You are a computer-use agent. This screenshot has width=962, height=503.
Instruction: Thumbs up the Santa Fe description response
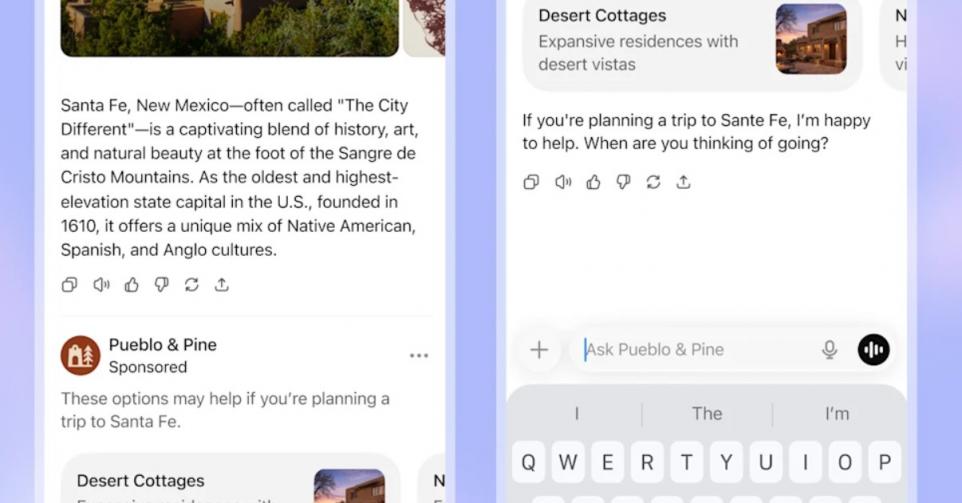point(131,285)
